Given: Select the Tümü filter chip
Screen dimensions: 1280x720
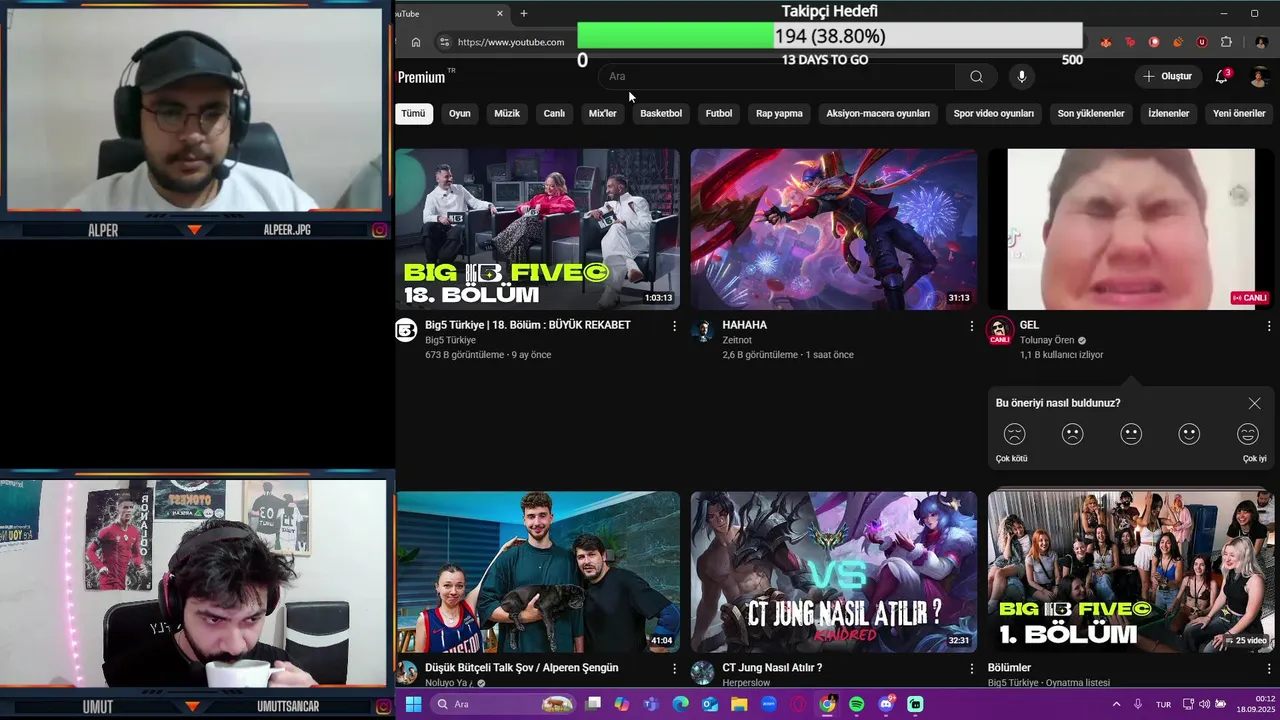Looking at the screenshot, I should point(413,114).
